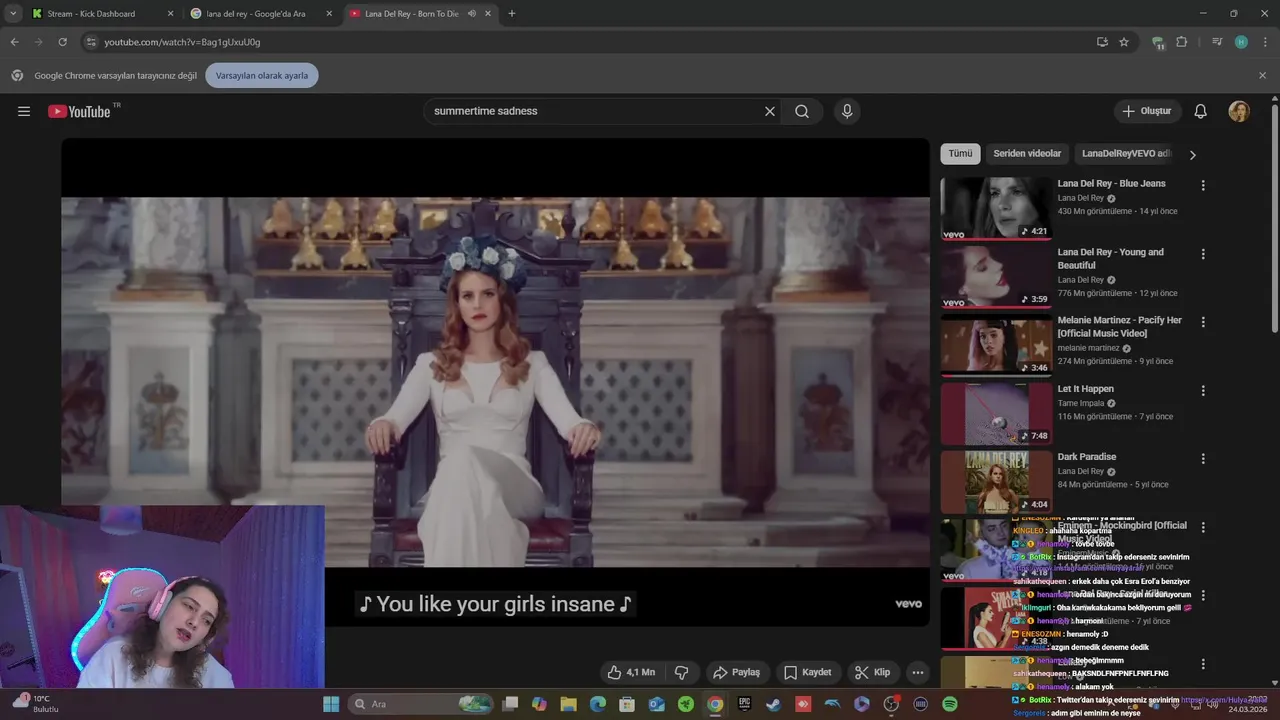Screen dimensions: 1280x720
Task: Click the Chrome address bar URL
Action: coord(182,42)
